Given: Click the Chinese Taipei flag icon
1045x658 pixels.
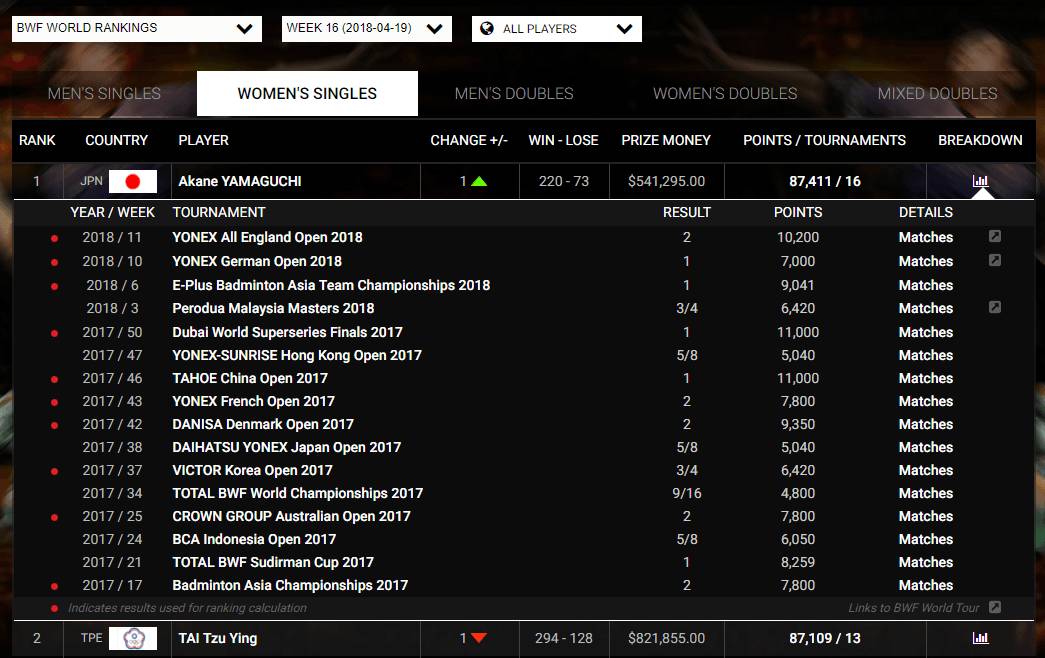Looking at the screenshot, I should pos(133,638).
